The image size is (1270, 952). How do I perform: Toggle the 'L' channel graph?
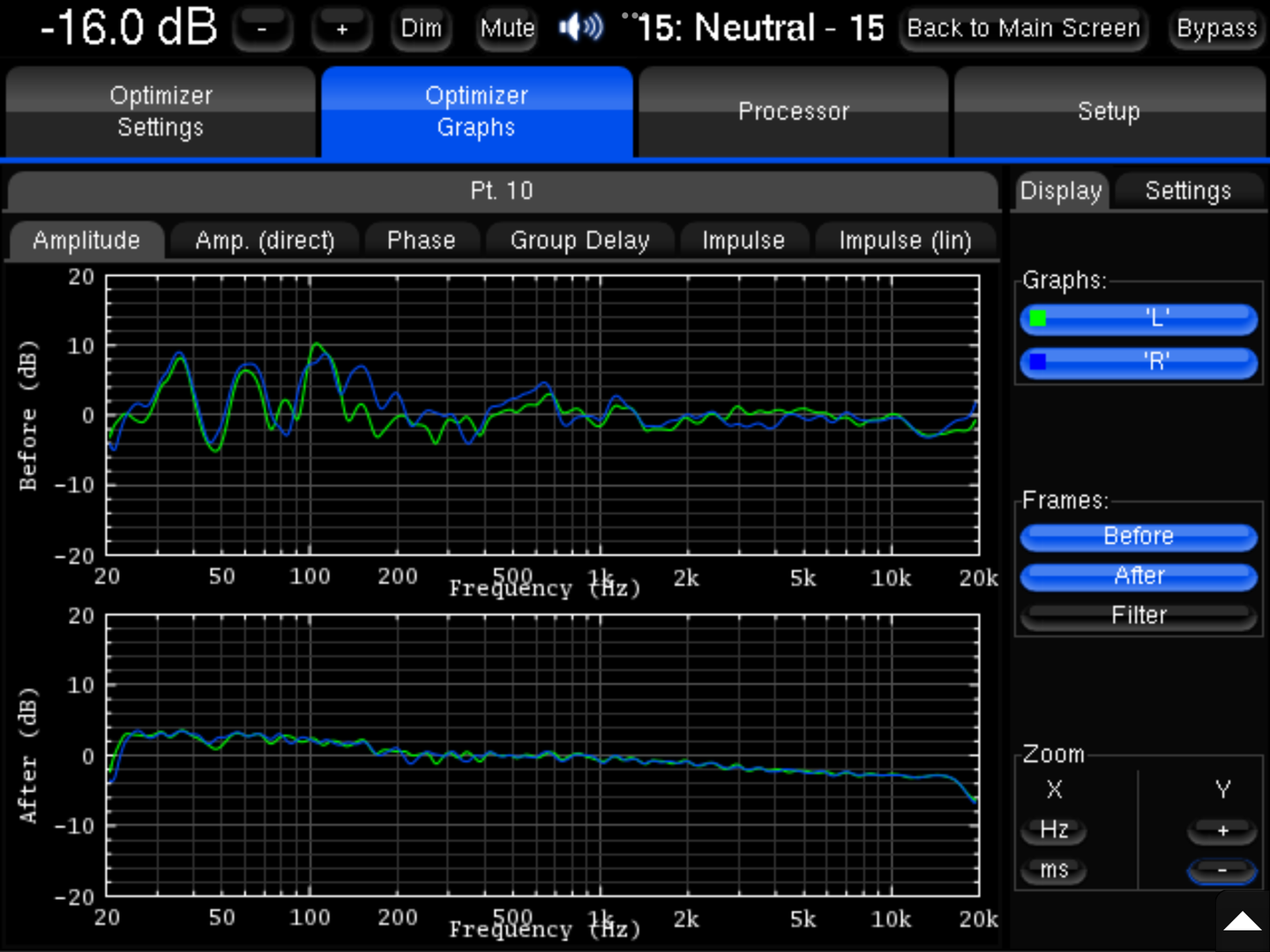(x=1139, y=318)
